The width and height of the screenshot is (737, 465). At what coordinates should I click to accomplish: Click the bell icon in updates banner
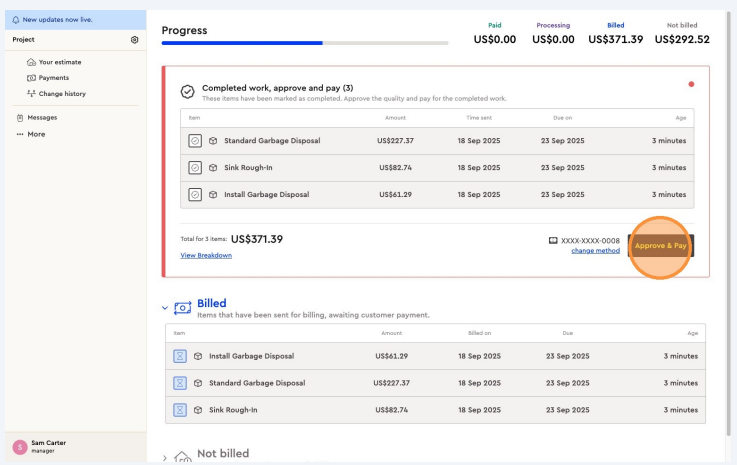15,20
